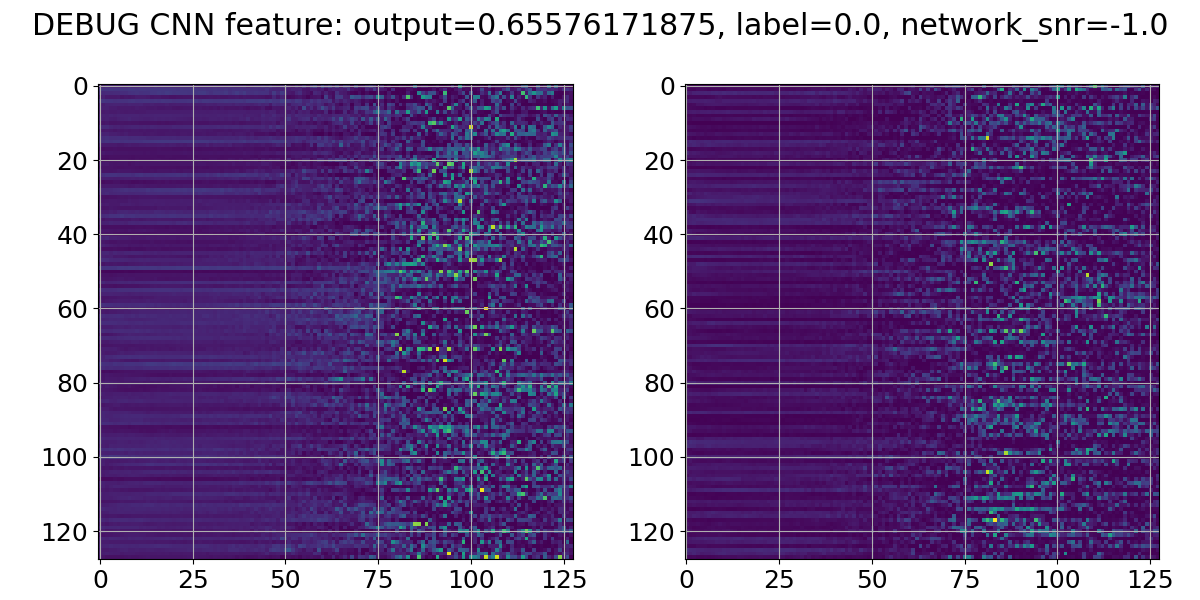Select x-axis tick label 125 on right plot
Screen dimensions: 1200x600
click(1150, 578)
